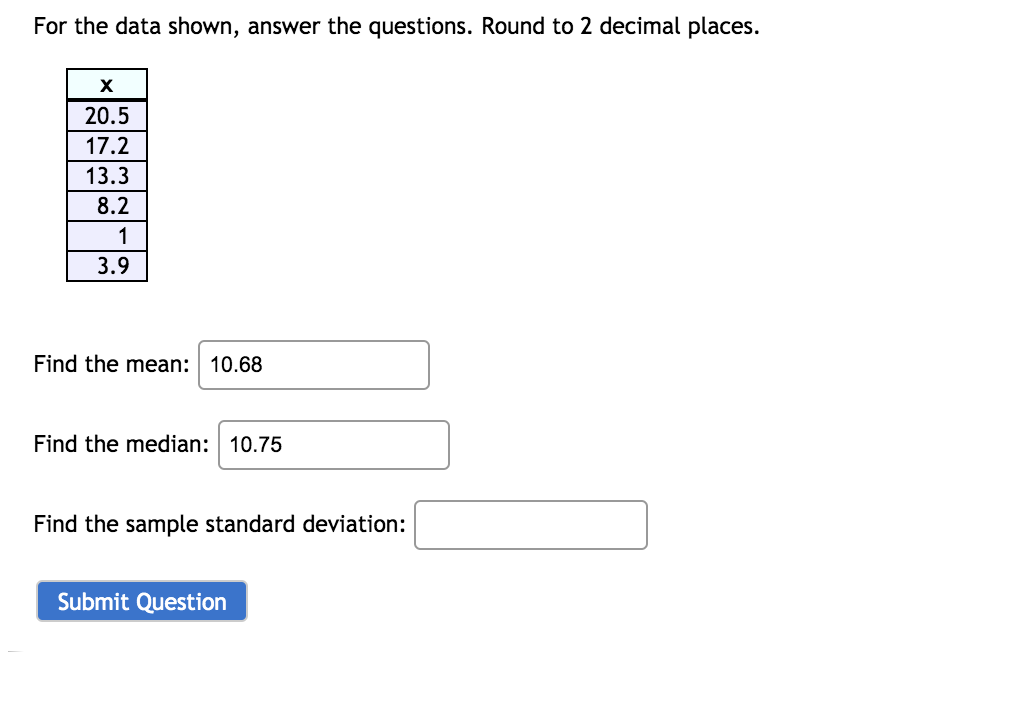Click the table header cell labeled x

pos(106,84)
